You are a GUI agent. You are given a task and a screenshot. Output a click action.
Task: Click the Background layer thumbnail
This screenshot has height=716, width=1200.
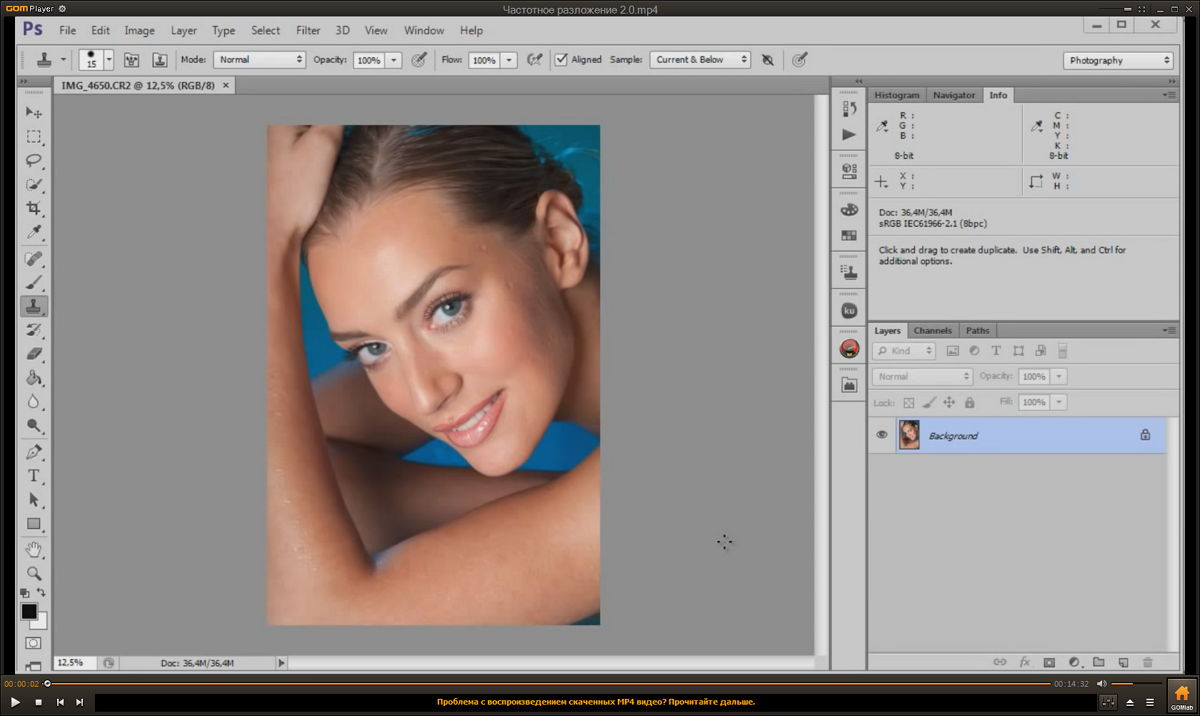(x=909, y=435)
